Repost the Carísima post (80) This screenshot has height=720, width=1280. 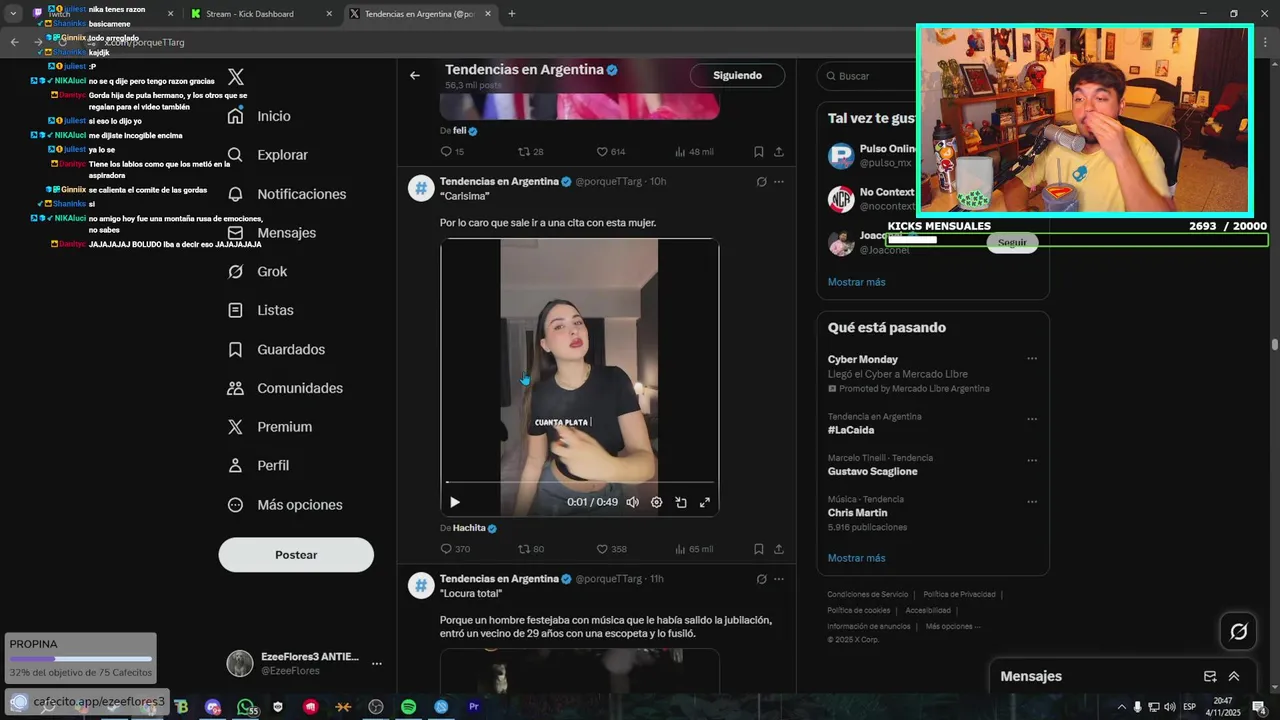[x=531, y=549]
